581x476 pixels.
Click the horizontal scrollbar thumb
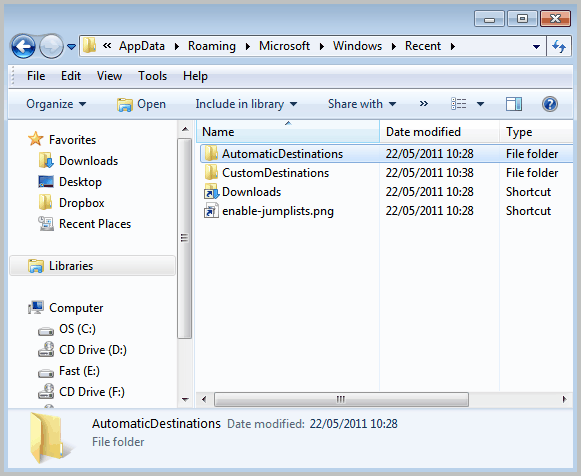341,399
